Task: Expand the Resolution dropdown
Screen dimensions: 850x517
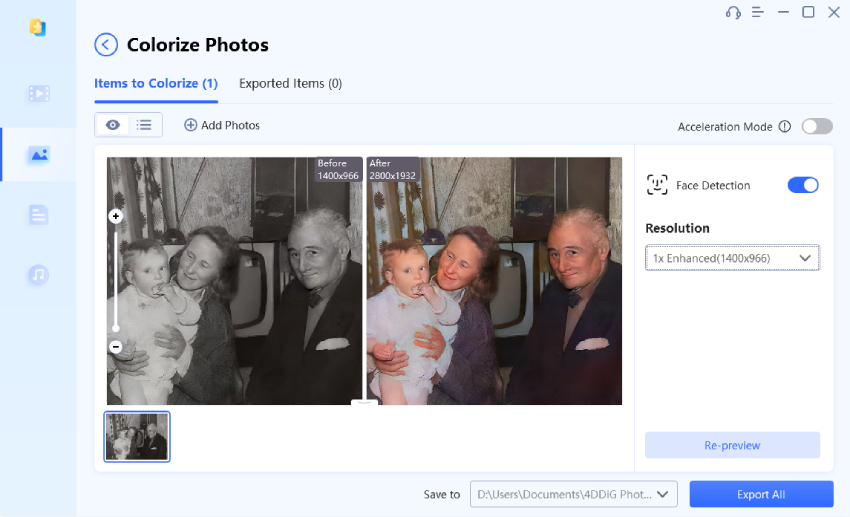Action: click(732, 258)
